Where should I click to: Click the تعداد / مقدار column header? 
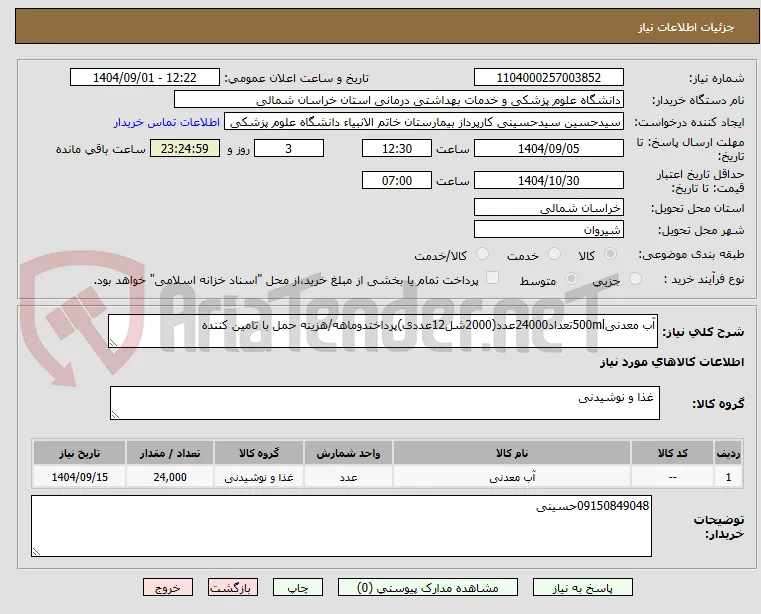coord(170,453)
